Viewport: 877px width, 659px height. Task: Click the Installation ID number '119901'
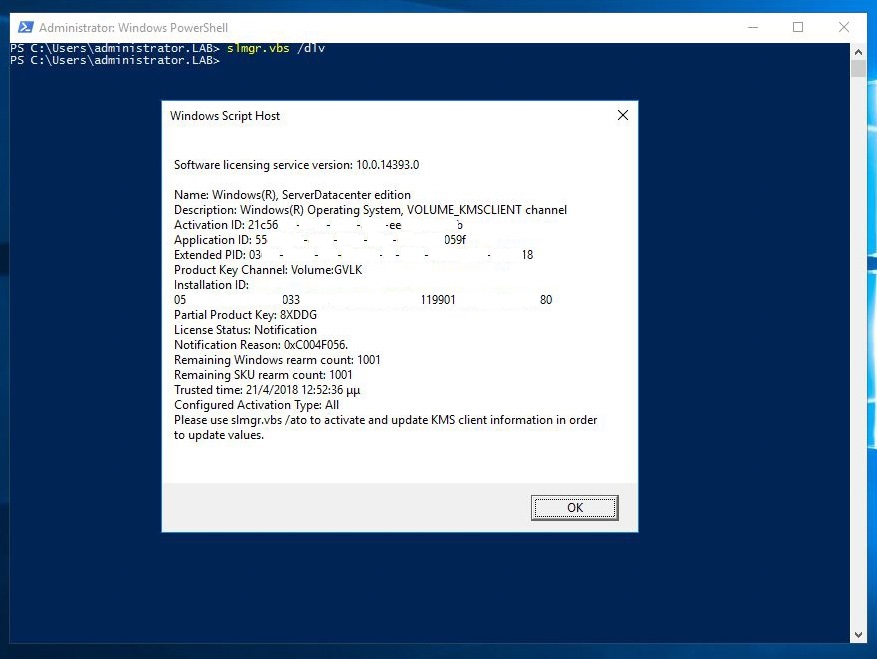438,300
